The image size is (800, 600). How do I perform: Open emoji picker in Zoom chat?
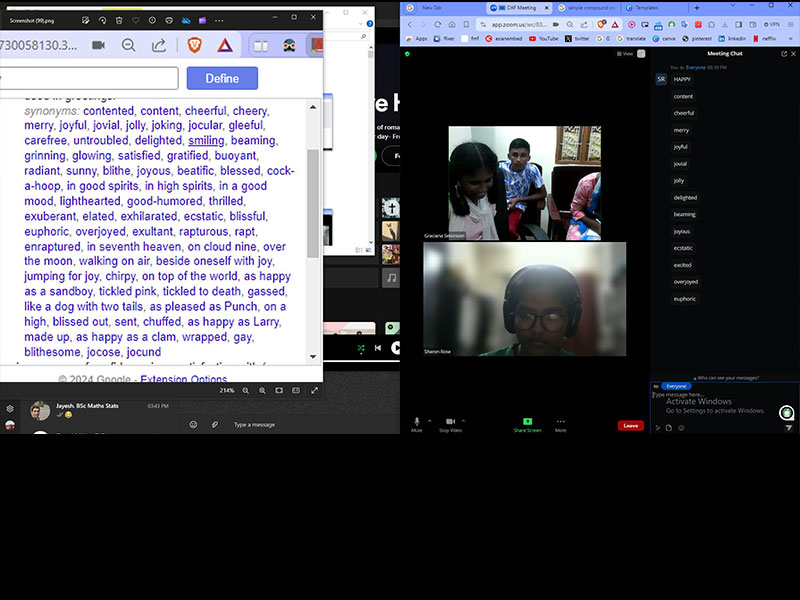pos(681,428)
